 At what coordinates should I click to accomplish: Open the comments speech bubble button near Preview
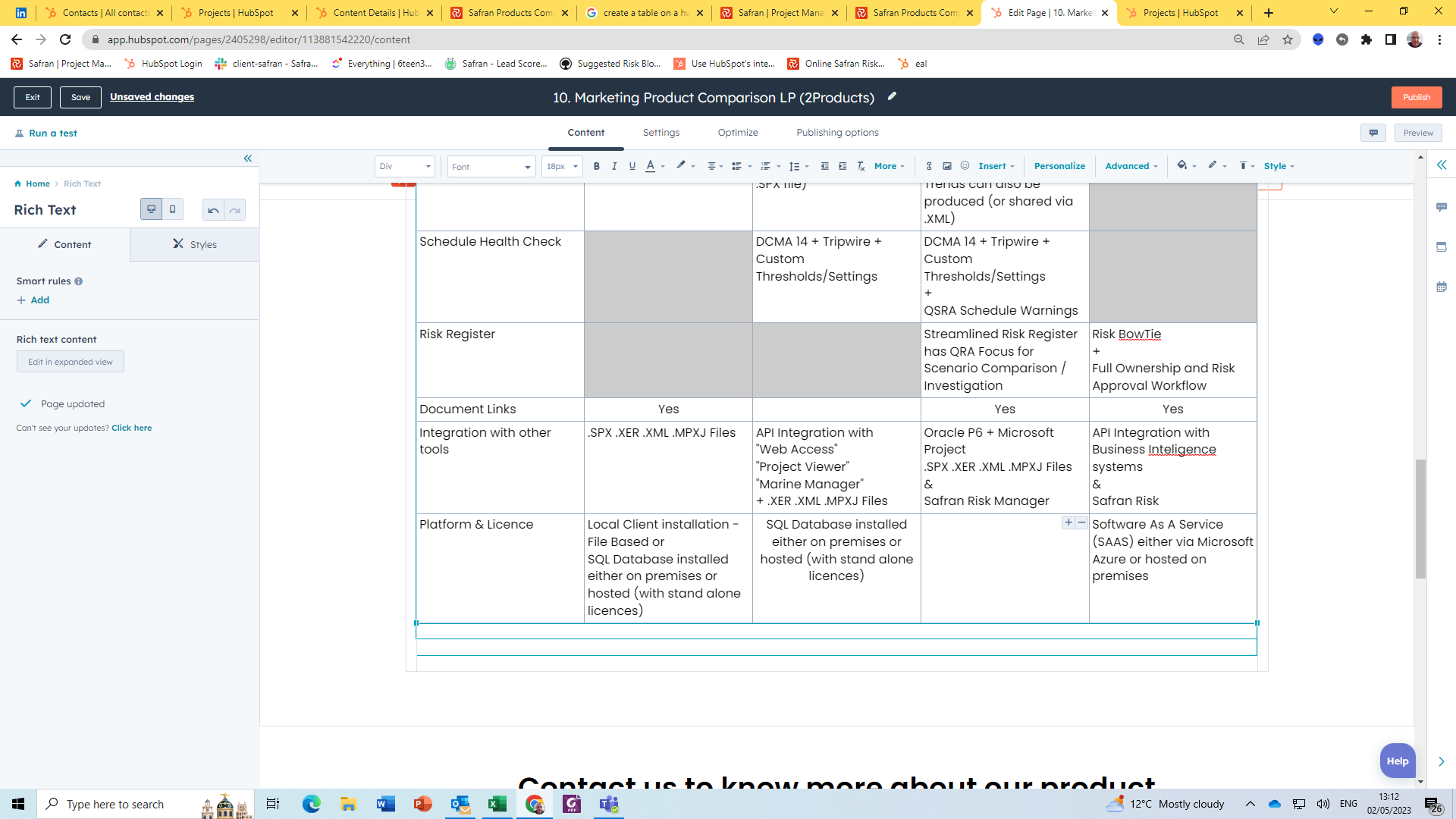pos(1373,133)
